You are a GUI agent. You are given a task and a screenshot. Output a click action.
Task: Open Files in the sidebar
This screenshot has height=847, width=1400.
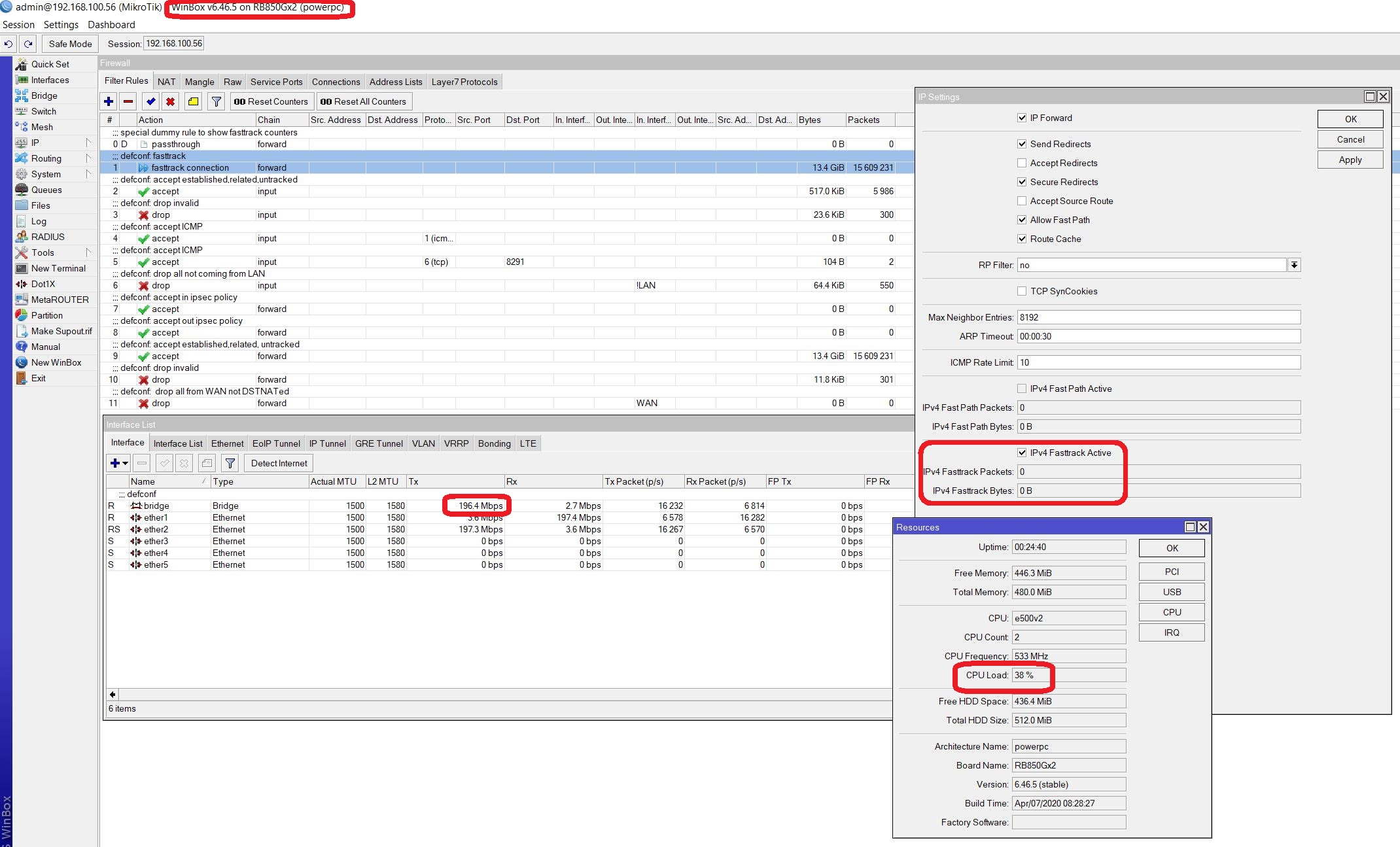click(41, 205)
